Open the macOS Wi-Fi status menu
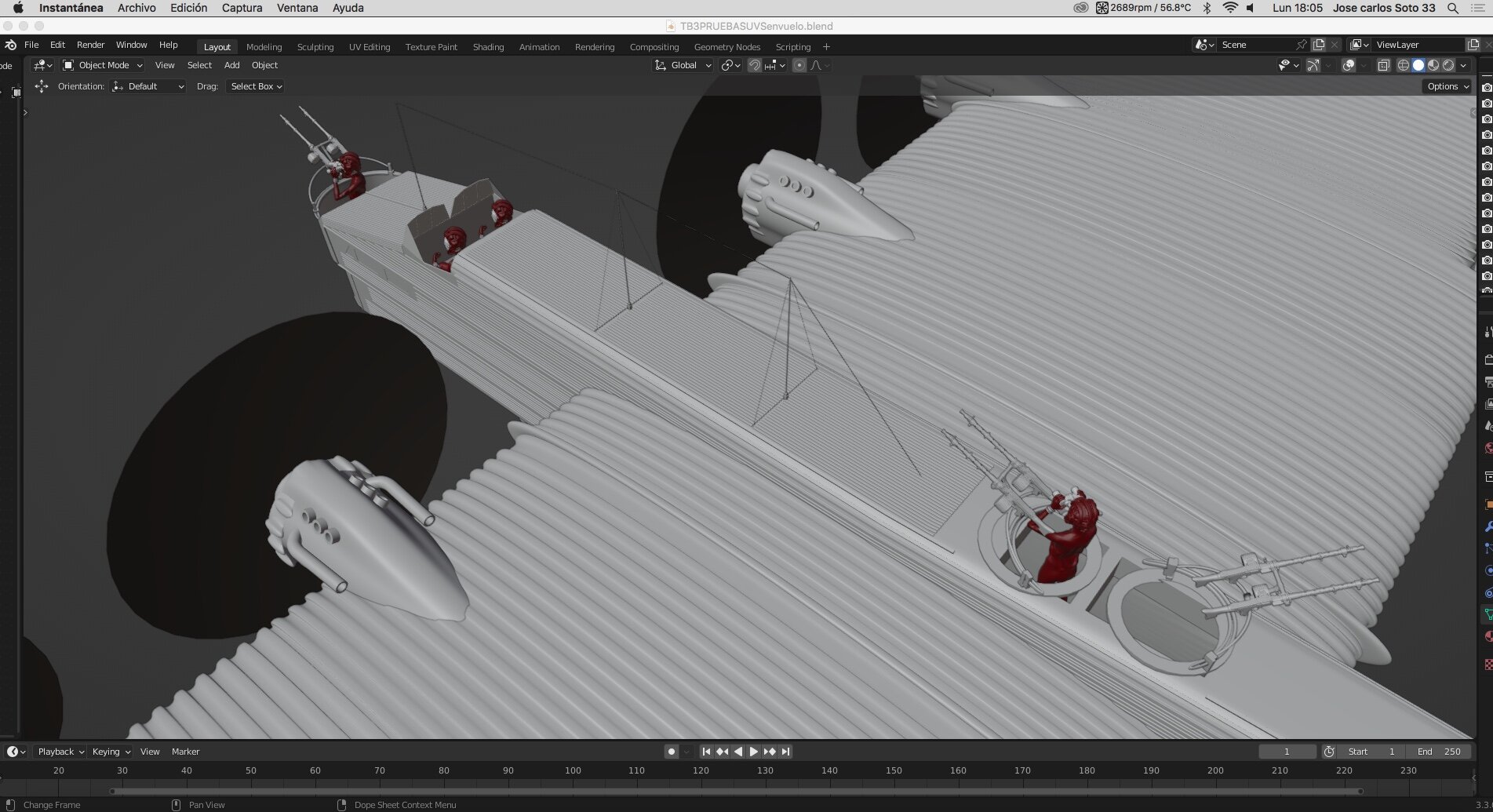 (x=1230, y=8)
